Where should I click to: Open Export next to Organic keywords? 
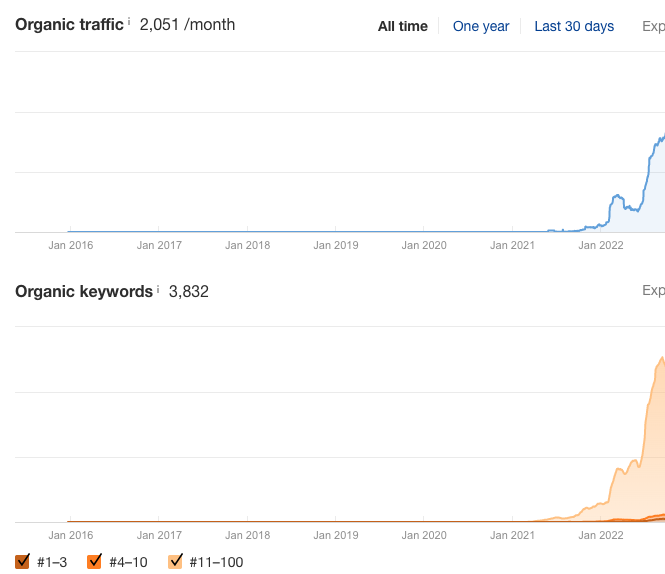click(x=654, y=290)
